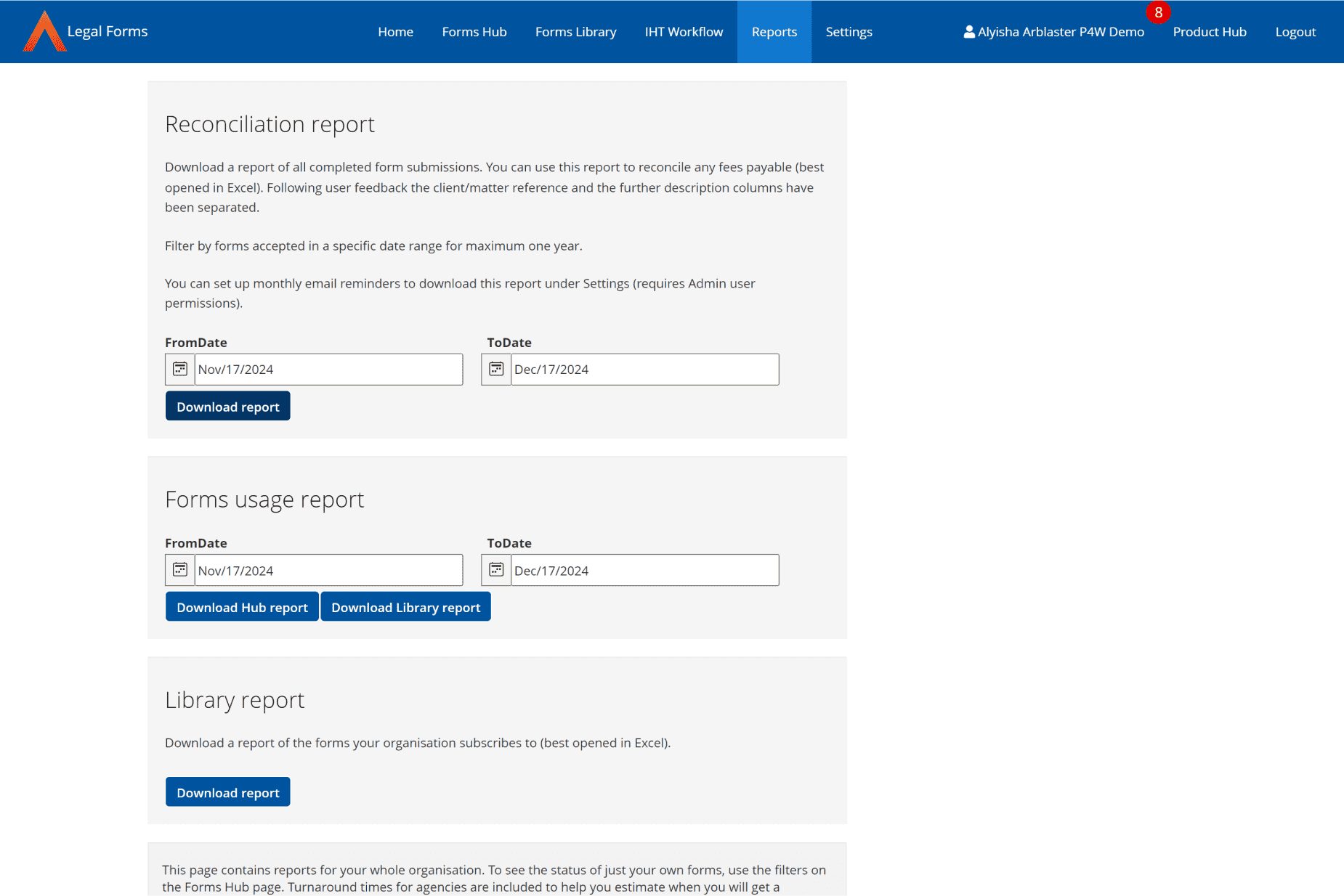Open Forms usage ToDate calendar picker
The width and height of the screenshot is (1344, 896).
[x=496, y=570]
